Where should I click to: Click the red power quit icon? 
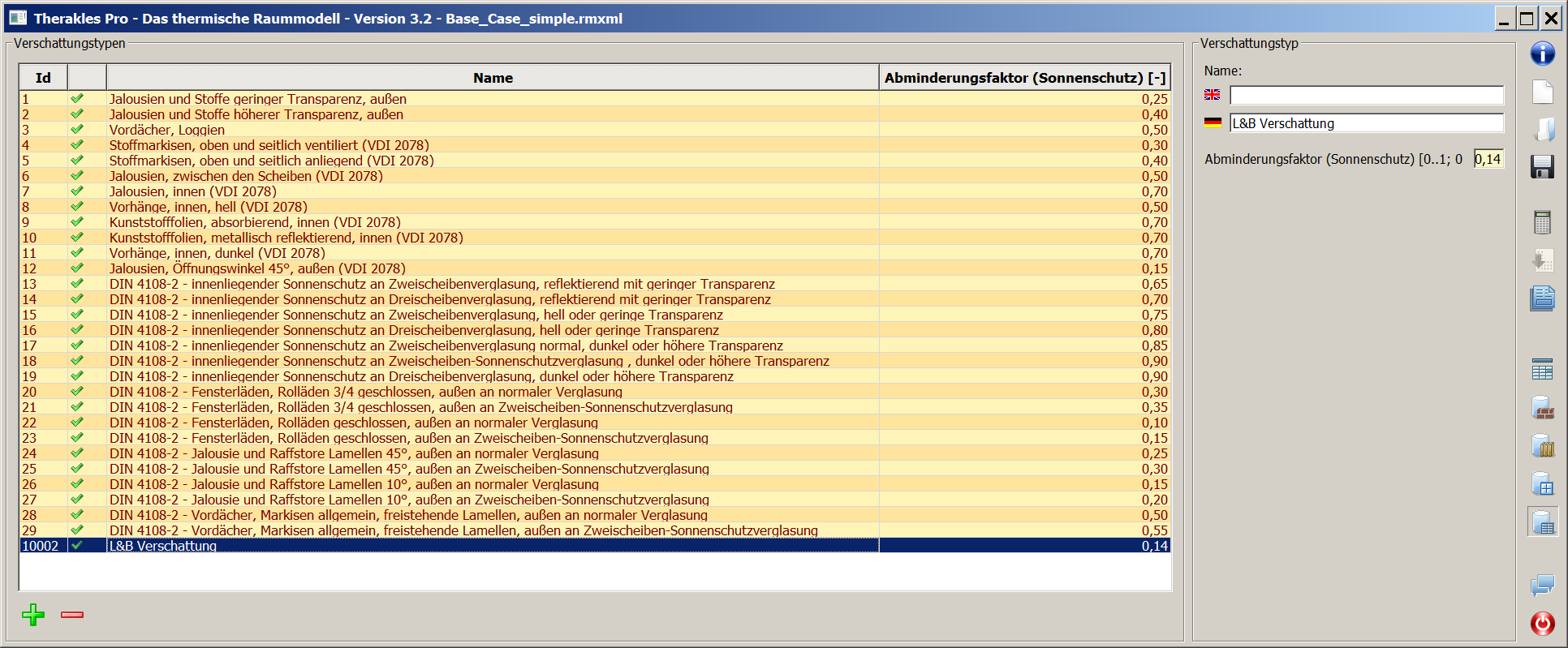coord(1542,623)
